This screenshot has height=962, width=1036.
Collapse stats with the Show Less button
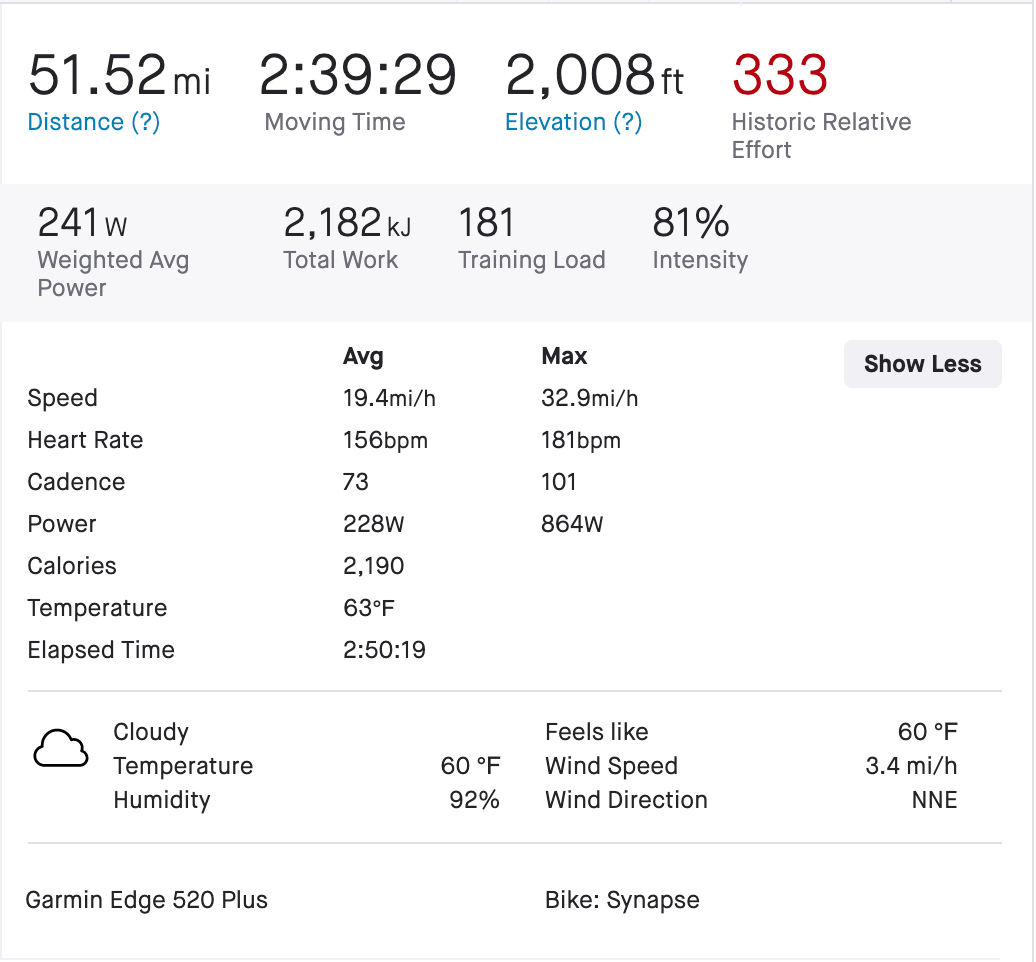pyautogui.click(x=922, y=364)
